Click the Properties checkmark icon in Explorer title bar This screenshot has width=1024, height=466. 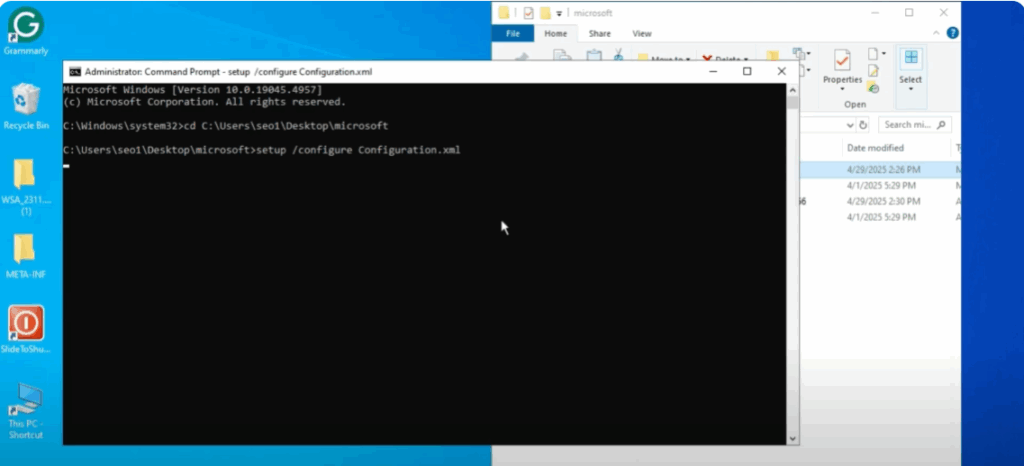click(528, 13)
